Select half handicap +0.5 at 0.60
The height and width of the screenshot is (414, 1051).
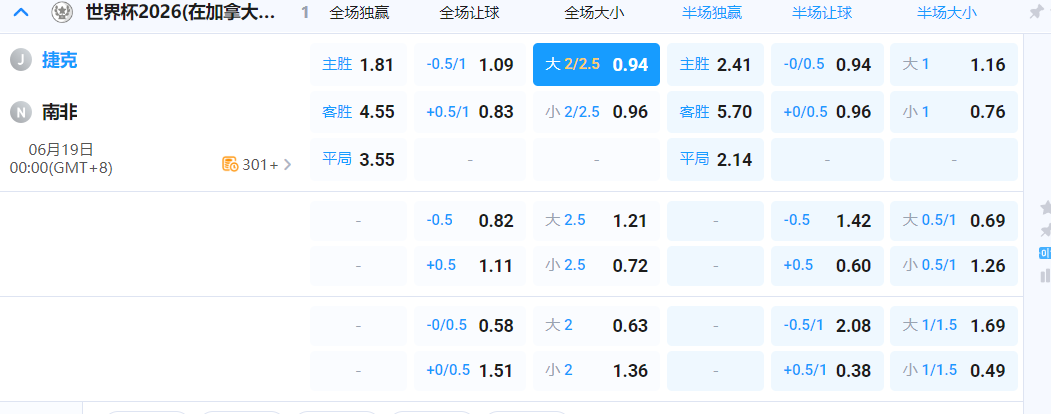pos(827,266)
